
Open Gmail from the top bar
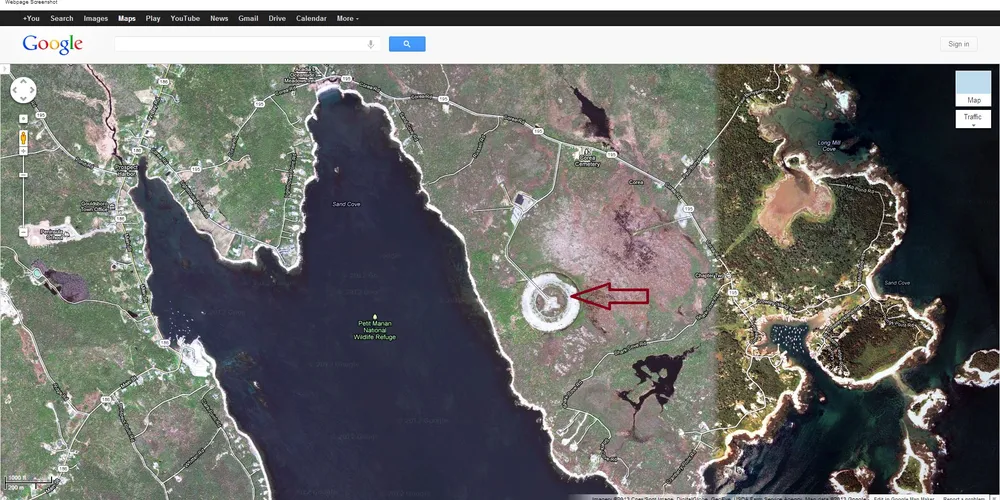pyautogui.click(x=248, y=18)
